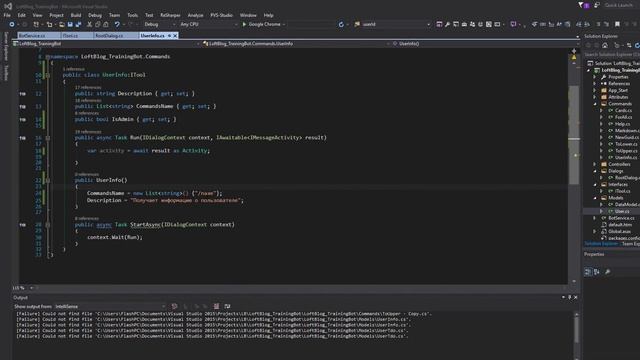Click the wrench icon in the toolbar
The width and height of the screenshot is (640, 360).
(447, 24)
